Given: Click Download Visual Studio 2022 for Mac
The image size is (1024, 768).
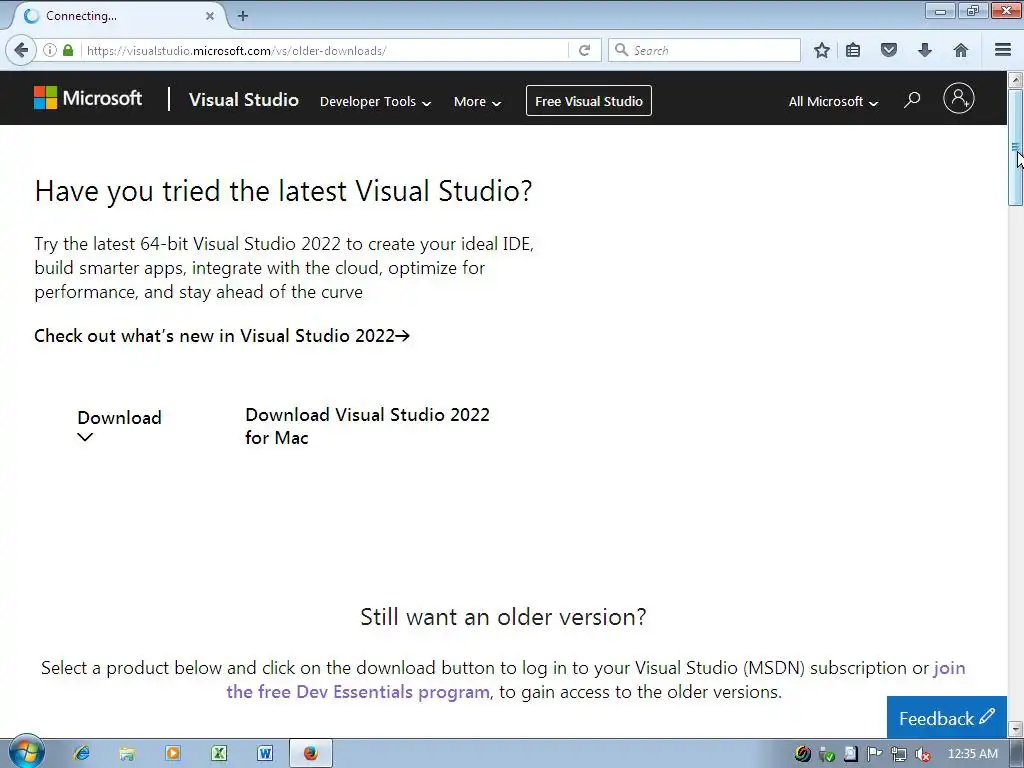Looking at the screenshot, I should pos(367,426).
